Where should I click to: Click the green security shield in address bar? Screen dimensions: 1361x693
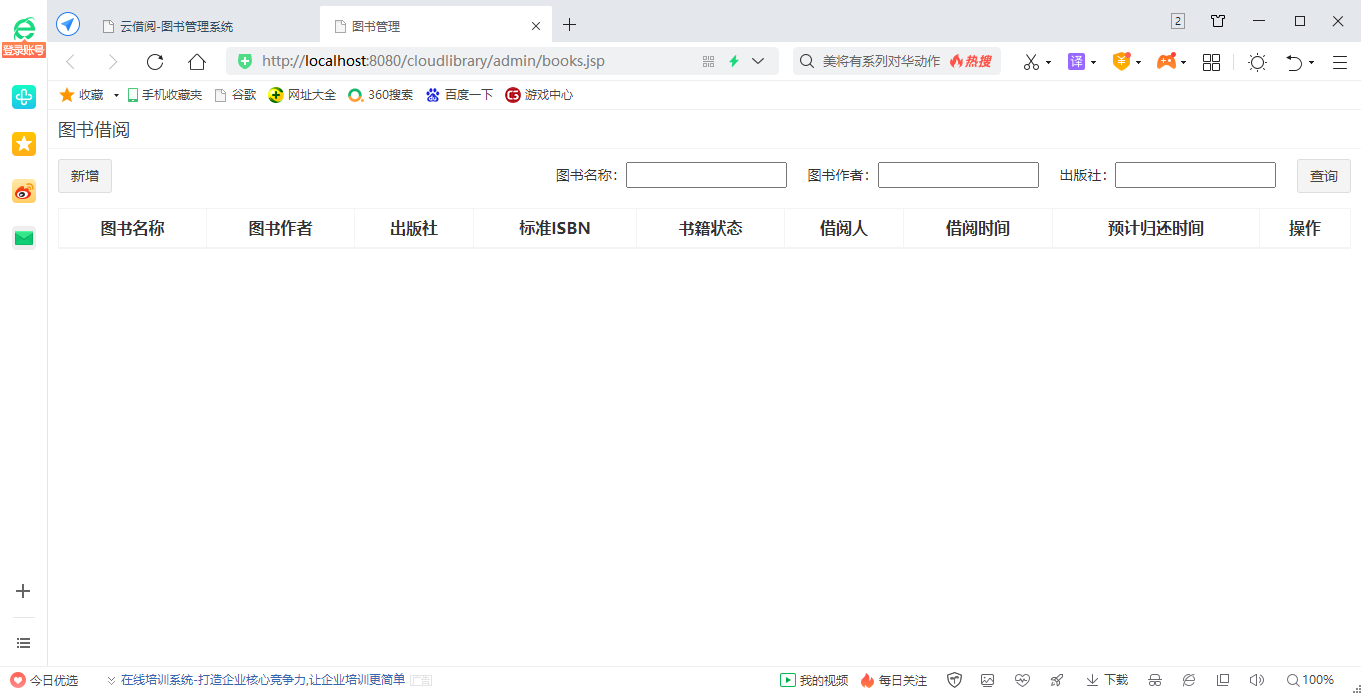tap(245, 61)
